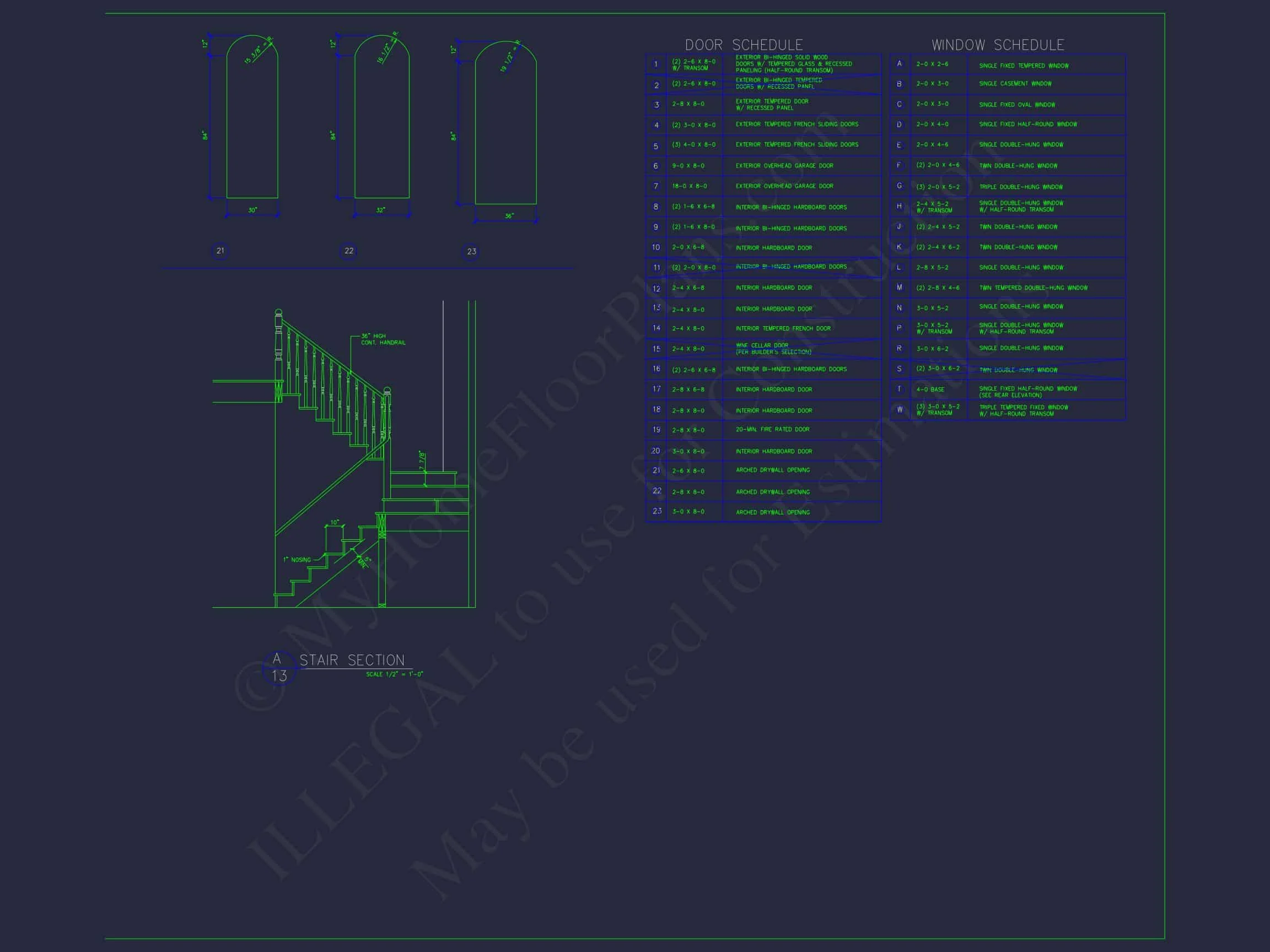
Task: Click door row 19 '20-MIN. FIRE RATED DOOR'
Action: coord(772,429)
